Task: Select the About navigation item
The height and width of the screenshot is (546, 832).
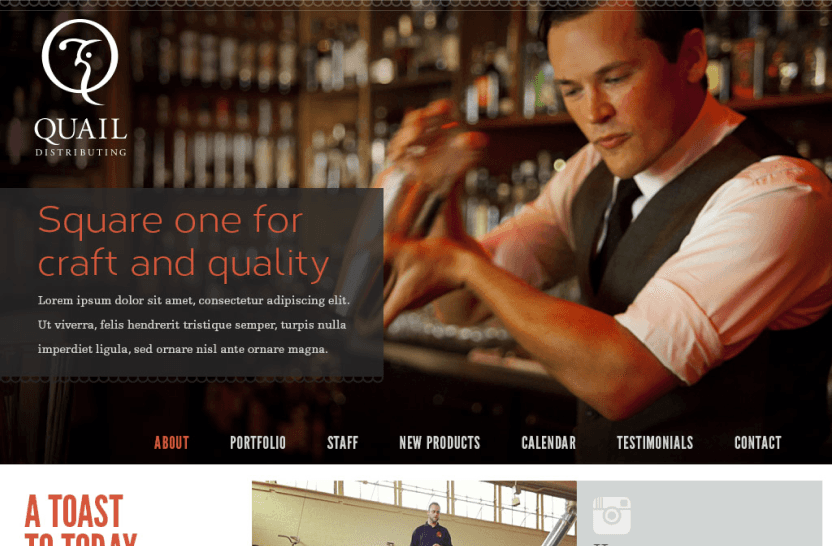Action: pyautogui.click(x=171, y=443)
